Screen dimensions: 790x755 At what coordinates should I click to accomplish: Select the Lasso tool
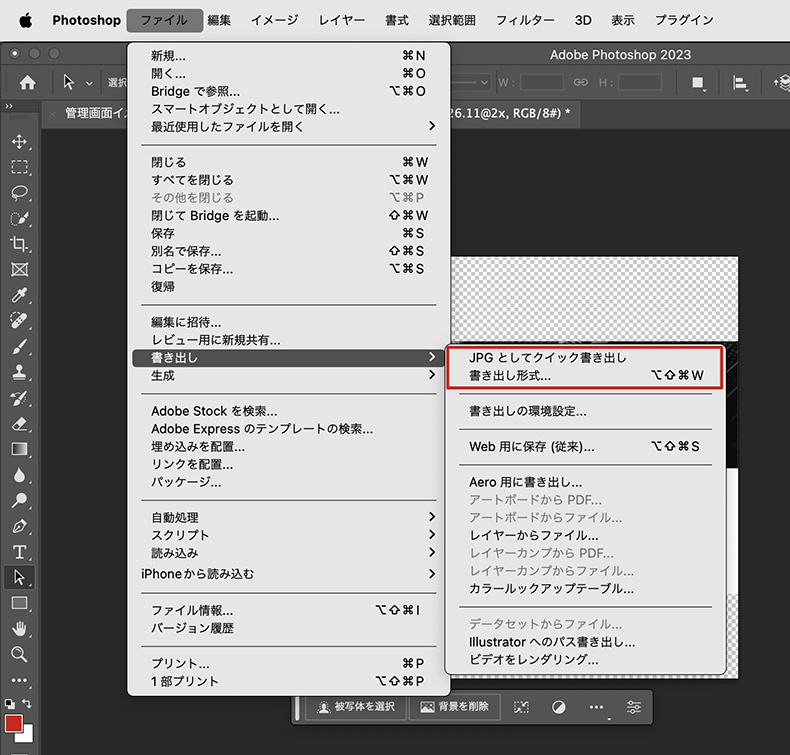tap(19, 193)
